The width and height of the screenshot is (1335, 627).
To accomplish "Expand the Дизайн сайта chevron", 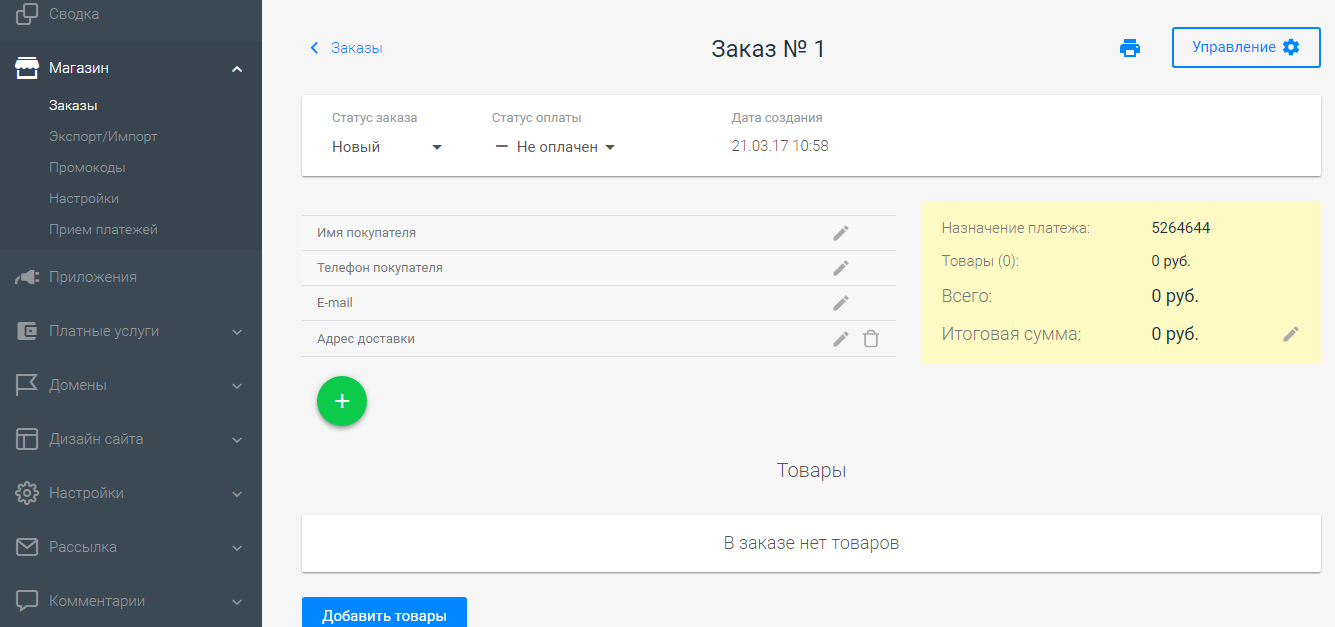I will coord(237,440).
